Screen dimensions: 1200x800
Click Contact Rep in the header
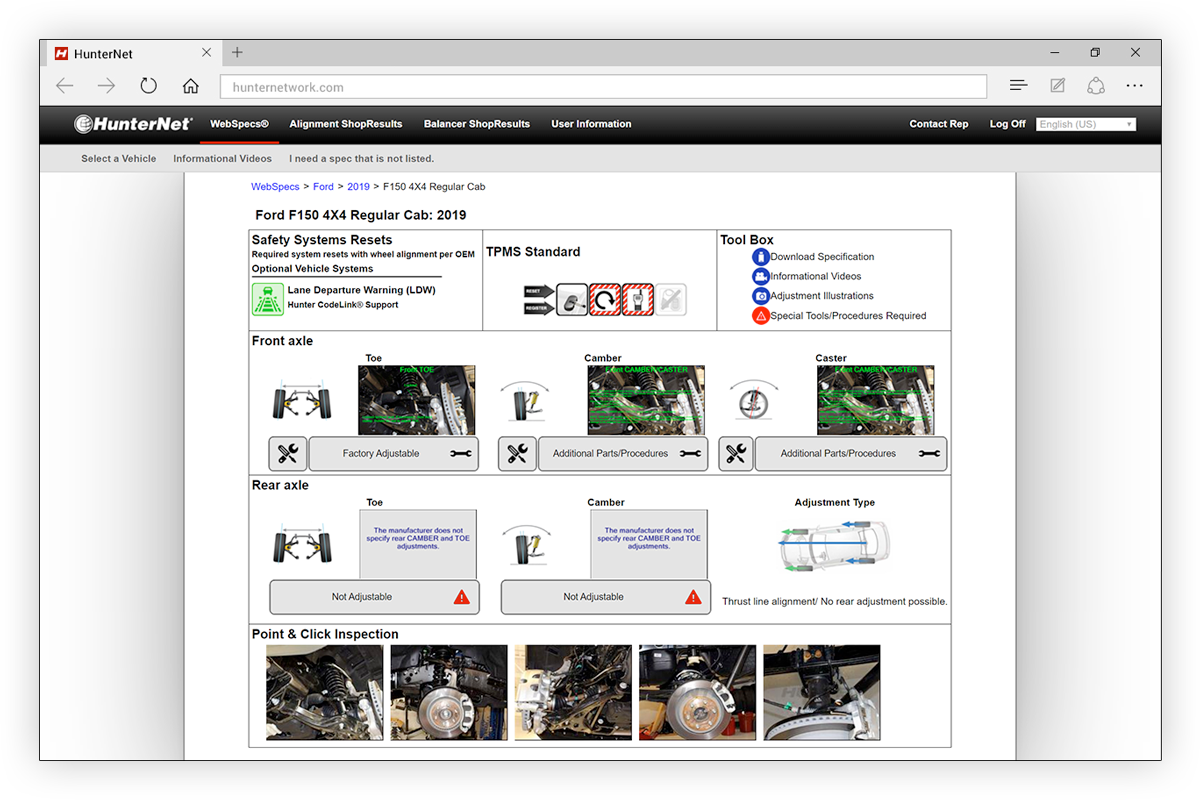(x=939, y=124)
